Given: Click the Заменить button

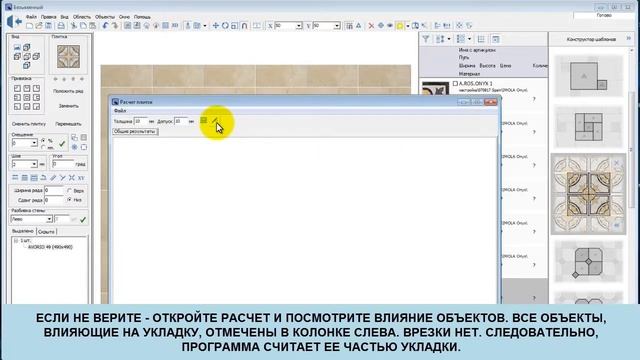Looking at the screenshot, I should 68,106.
